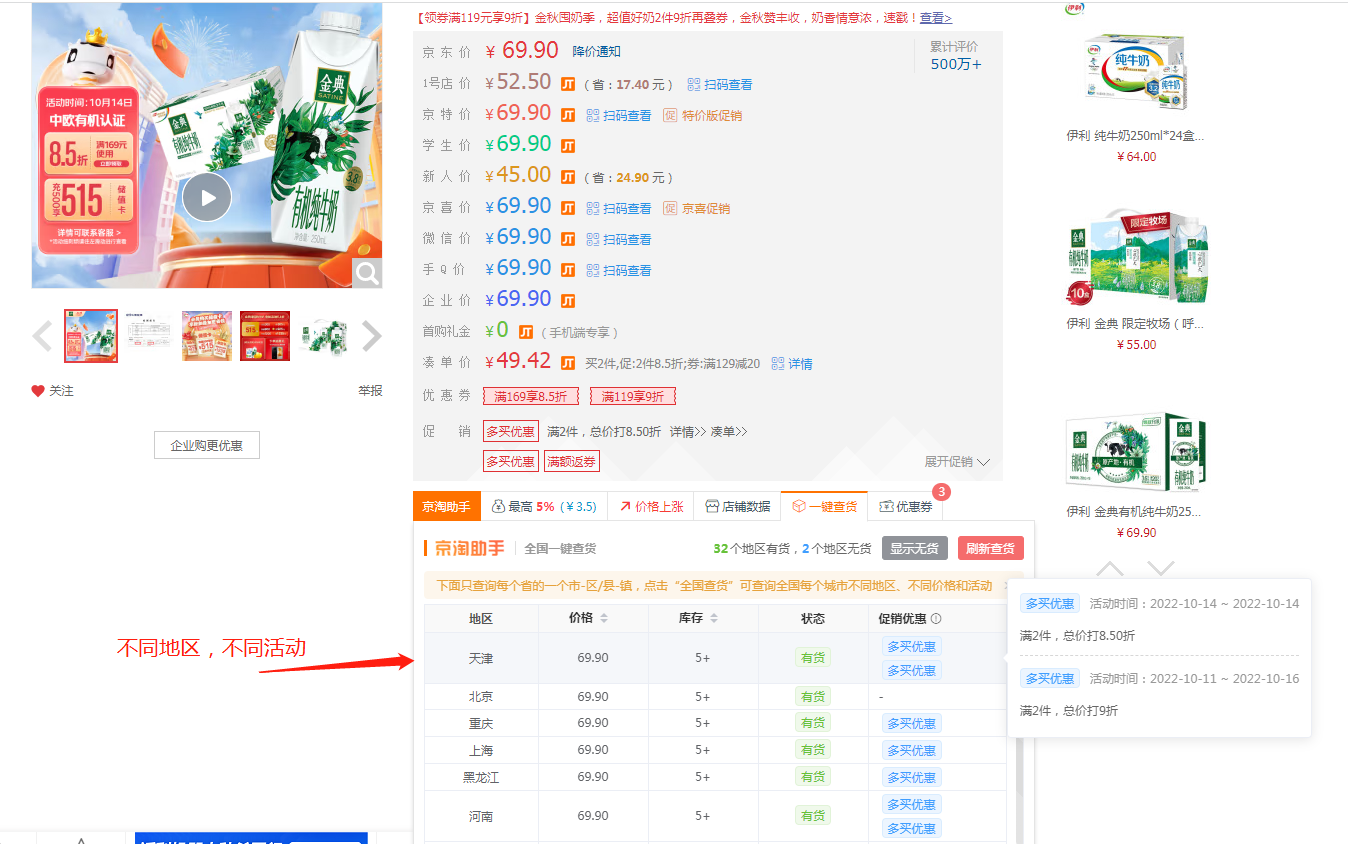Open the 伊利 纯牛奶250ml*24盒 product image
This screenshot has height=844, width=1348.
(x=1135, y=73)
